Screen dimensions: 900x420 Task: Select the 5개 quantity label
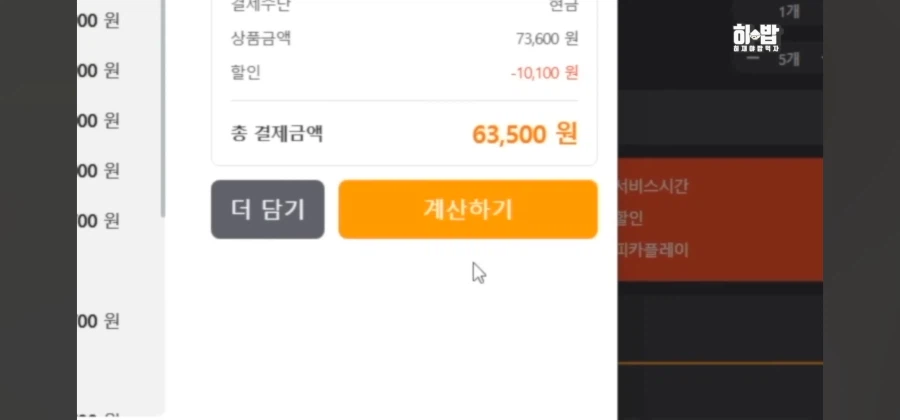point(789,59)
